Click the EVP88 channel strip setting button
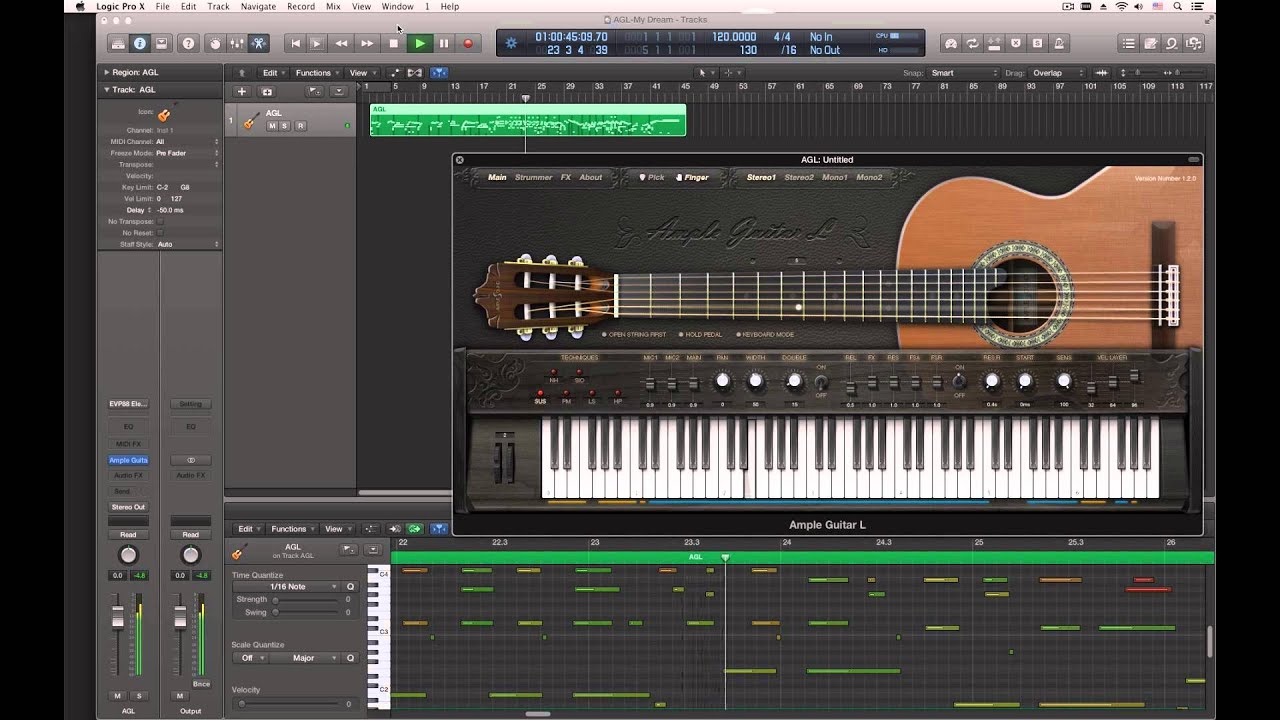1280x720 pixels. point(128,404)
